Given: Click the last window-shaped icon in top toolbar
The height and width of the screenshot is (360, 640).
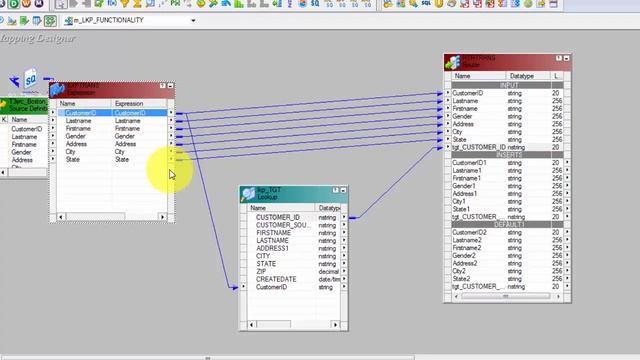Looking at the screenshot, I should click(x=553, y=4).
